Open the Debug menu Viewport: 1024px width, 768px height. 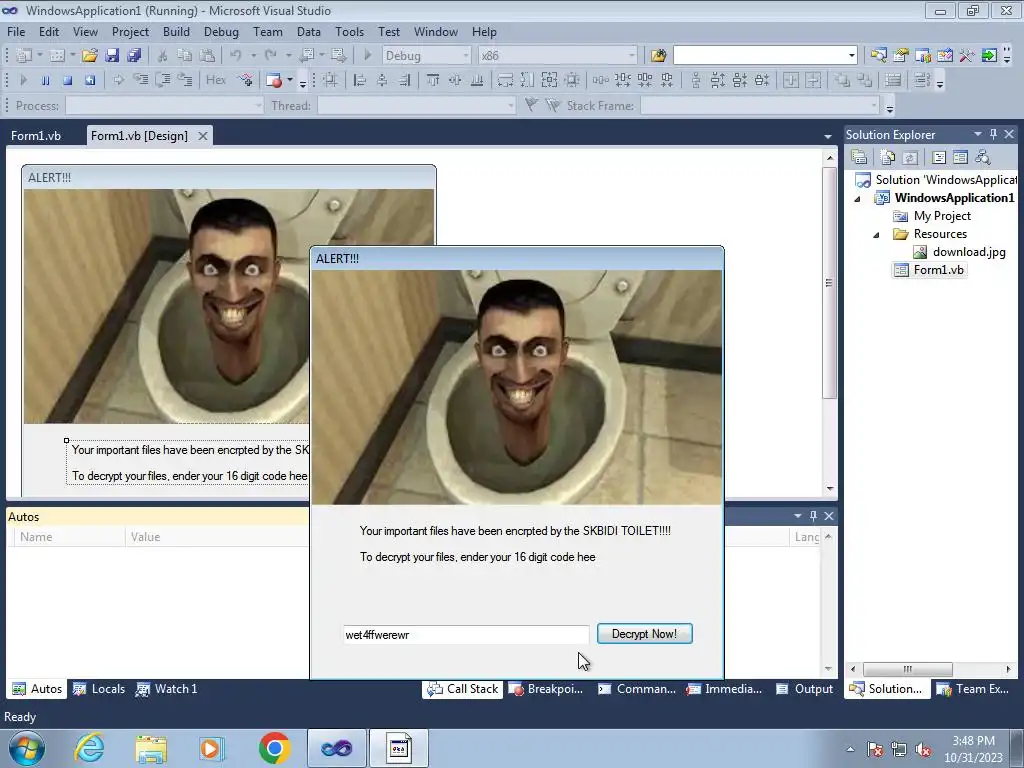(x=221, y=31)
